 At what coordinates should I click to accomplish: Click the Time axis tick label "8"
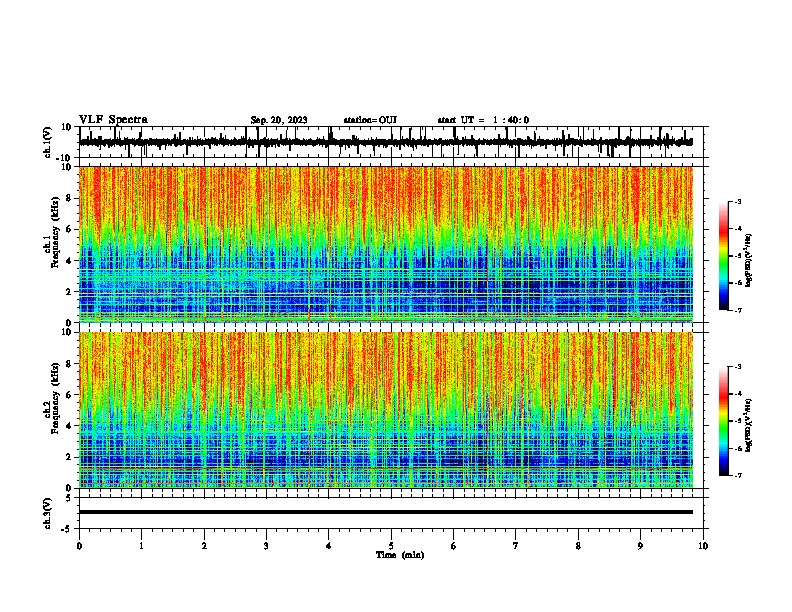click(578, 546)
